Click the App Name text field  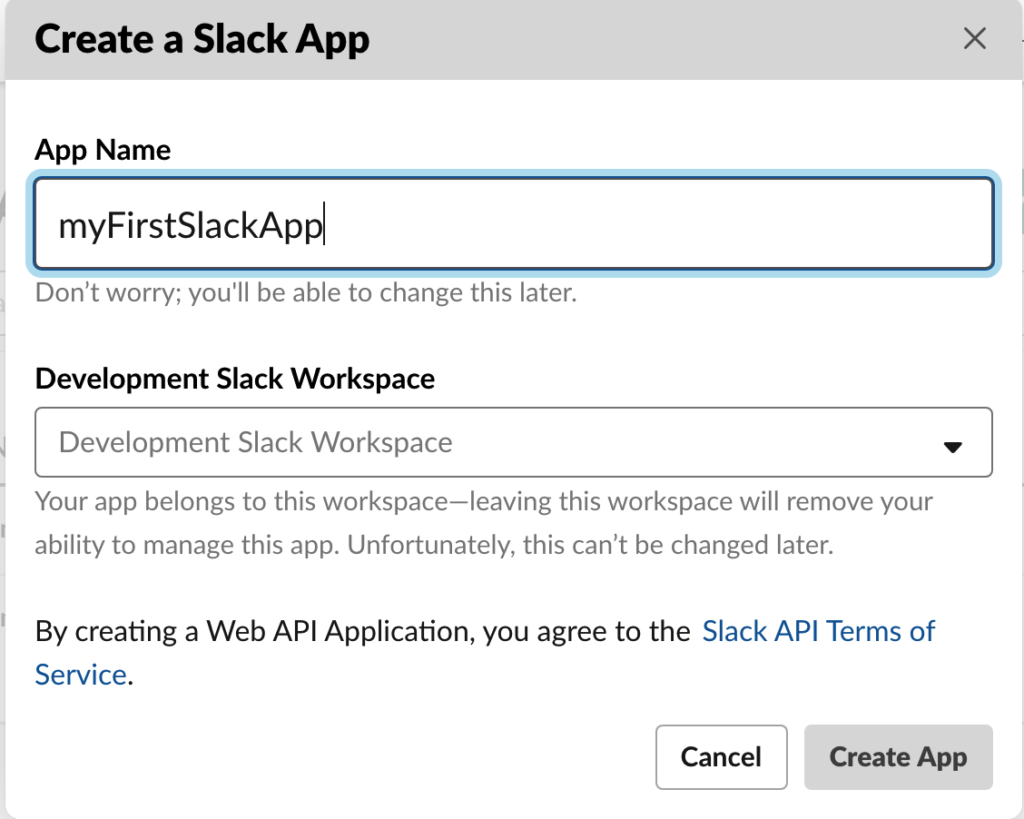(x=513, y=225)
